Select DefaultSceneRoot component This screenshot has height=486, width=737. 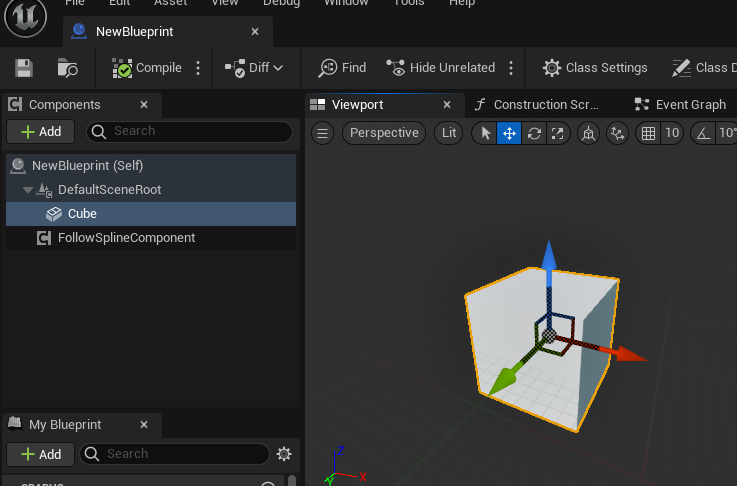tap(151, 189)
